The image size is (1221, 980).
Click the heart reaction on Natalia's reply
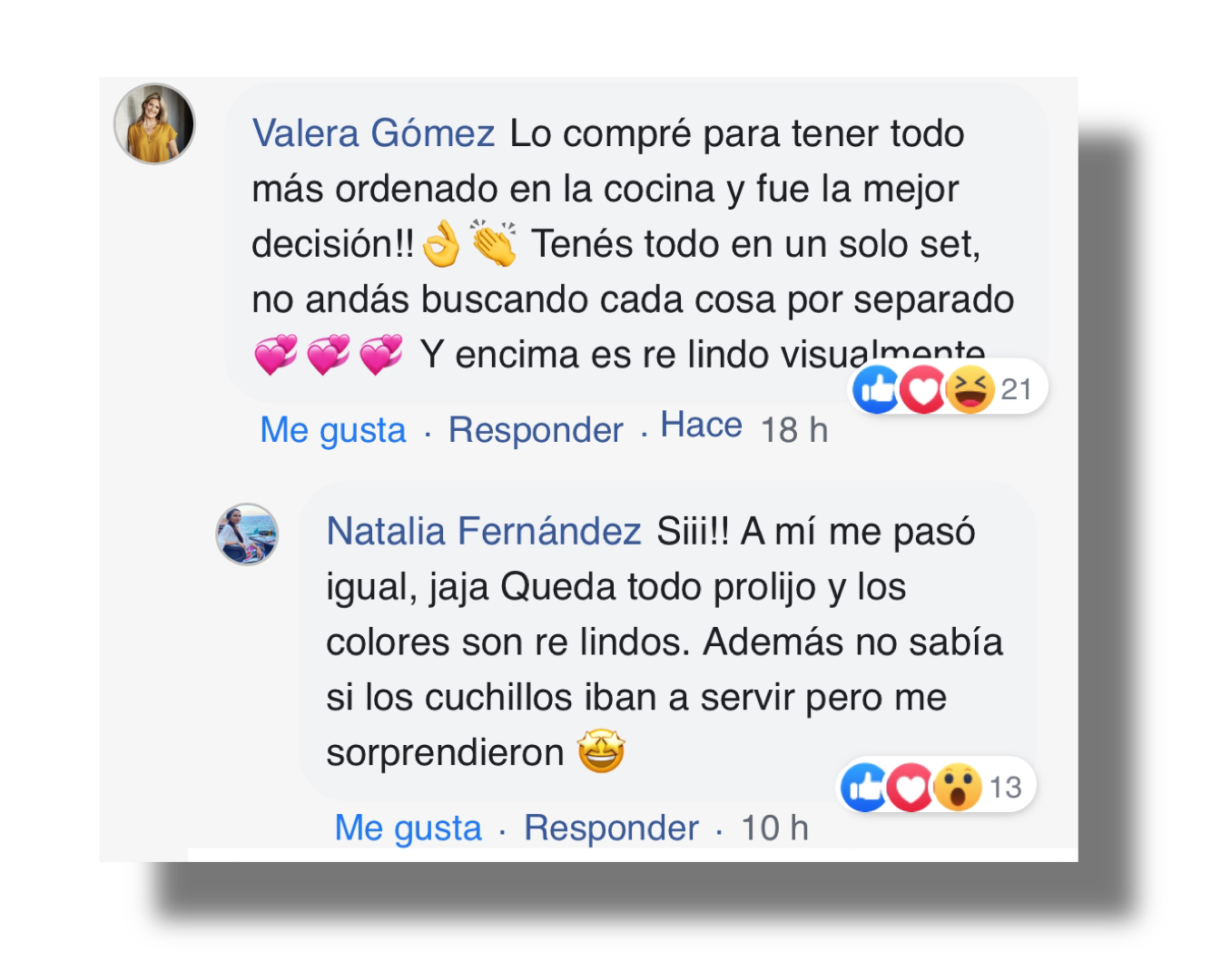(911, 787)
